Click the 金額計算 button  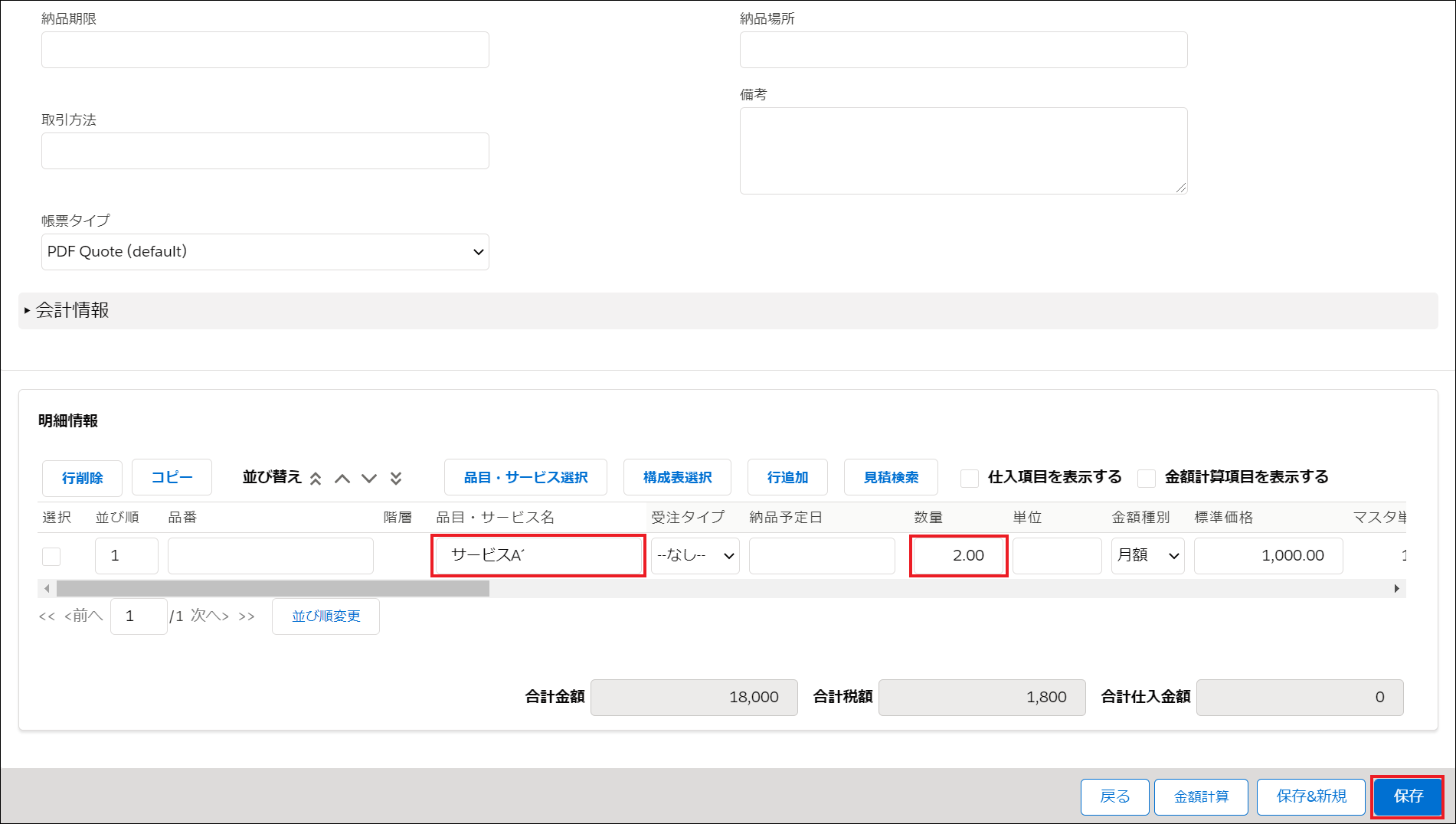(1201, 797)
